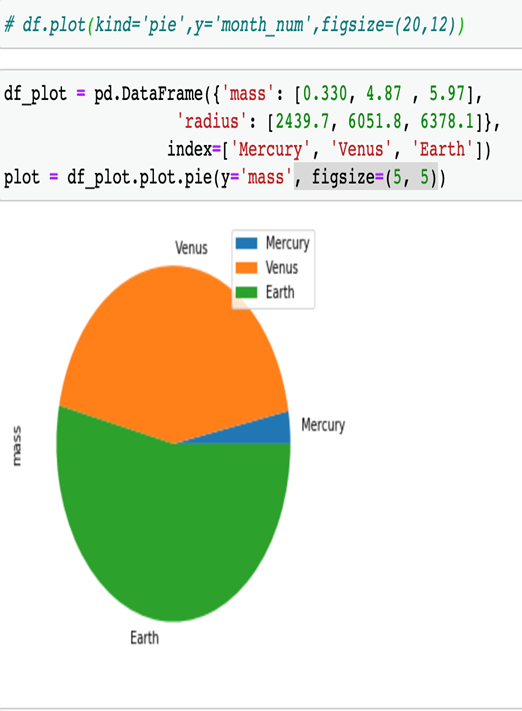Click the df_plot variable on first line
This screenshot has height=711, width=522.
tap(35, 94)
